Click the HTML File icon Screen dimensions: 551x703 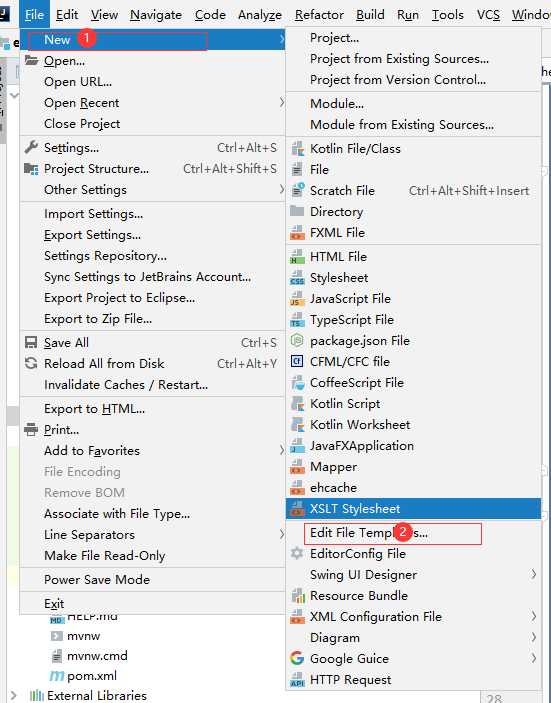pyautogui.click(x=297, y=257)
